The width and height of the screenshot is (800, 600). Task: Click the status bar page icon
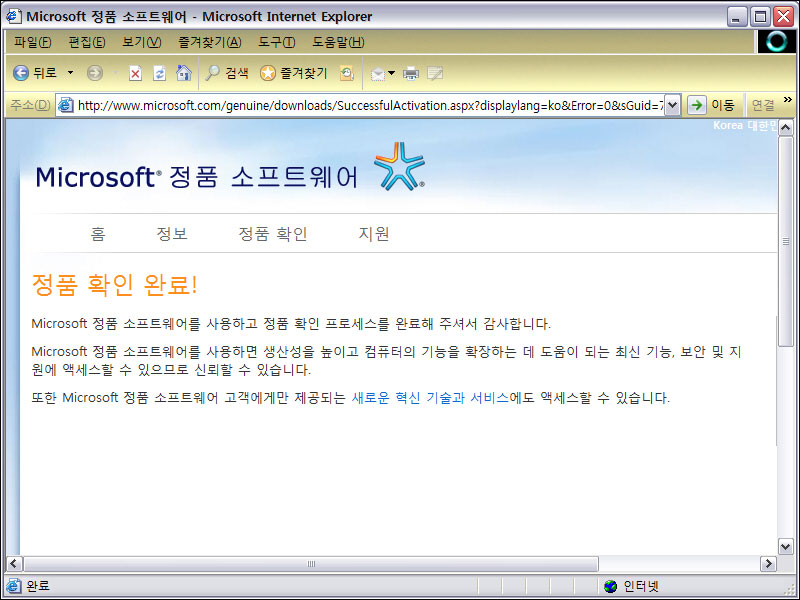pyautogui.click(x=14, y=586)
